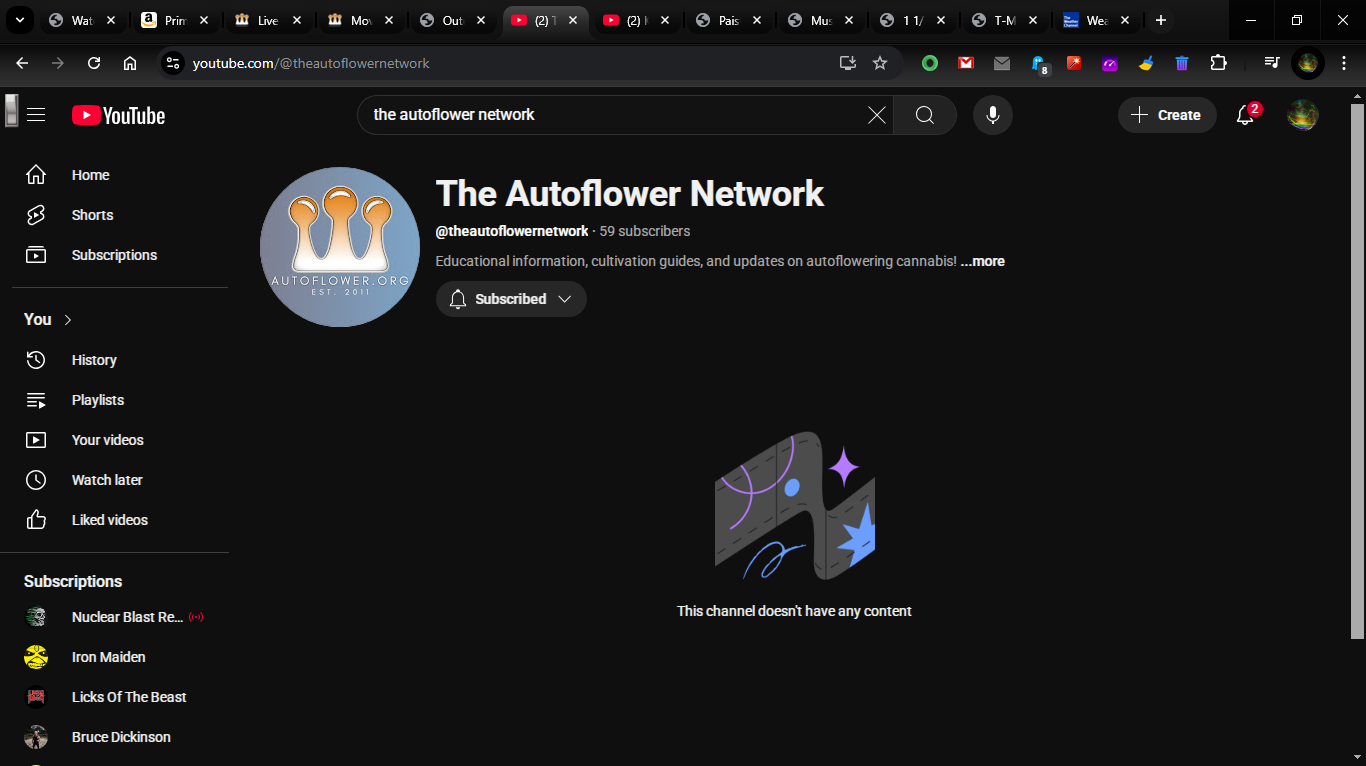Switch to the Mus tab
Viewport: 1366px width, 766px height.
tap(820, 20)
